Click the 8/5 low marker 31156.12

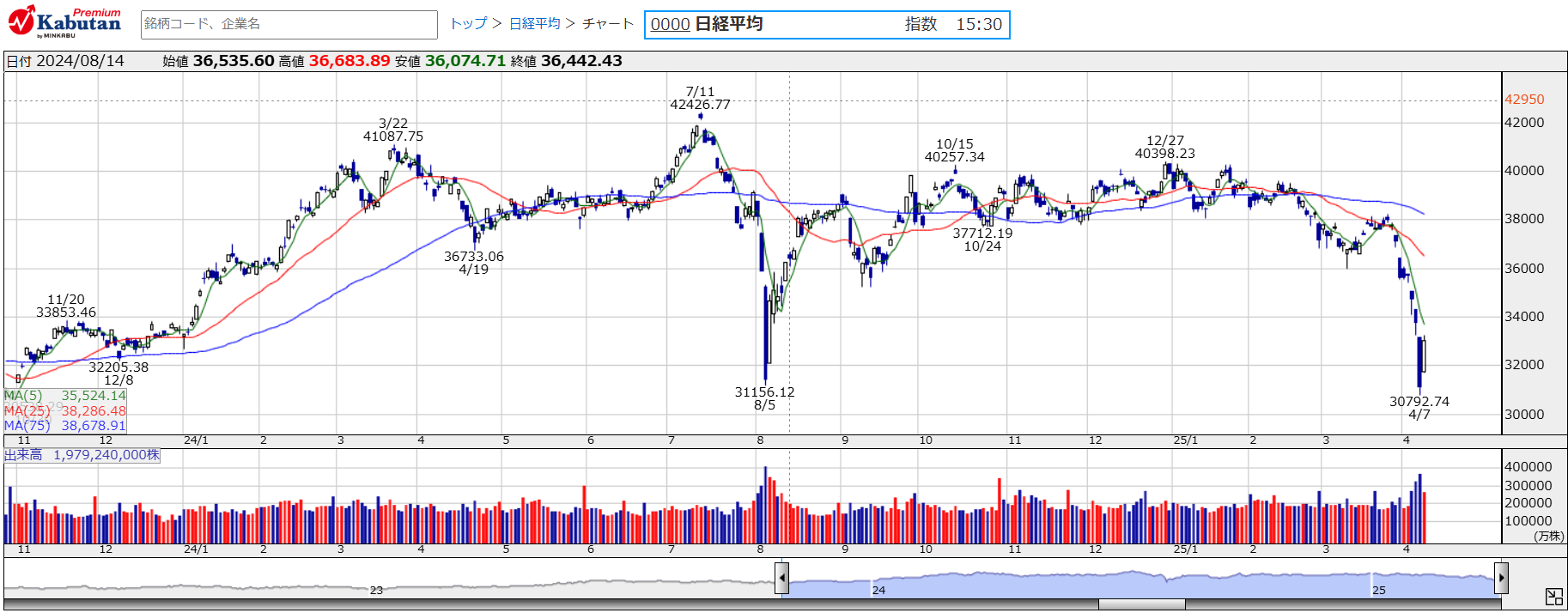point(764,398)
